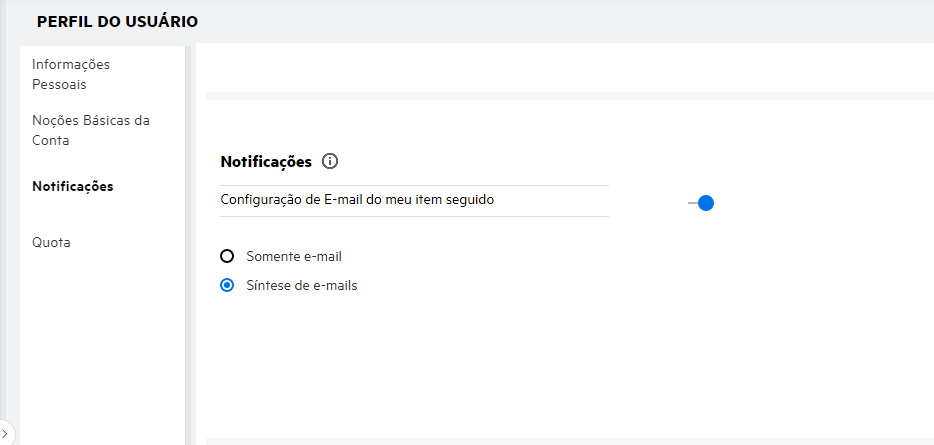Click the Síntese de e-mails label text
The height and width of the screenshot is (445, 934).
click(x=302, y=285)
